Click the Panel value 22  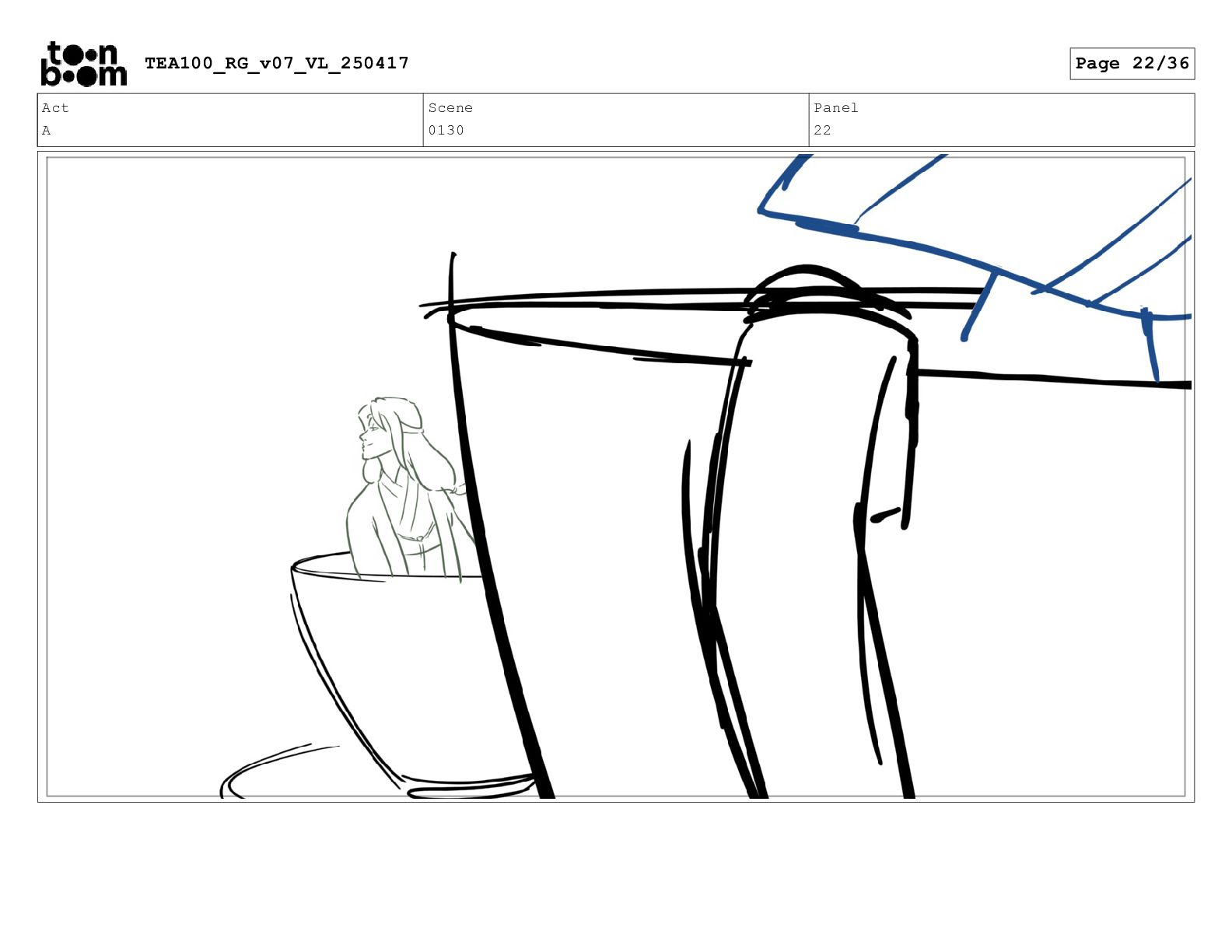[x=822, y=131]
